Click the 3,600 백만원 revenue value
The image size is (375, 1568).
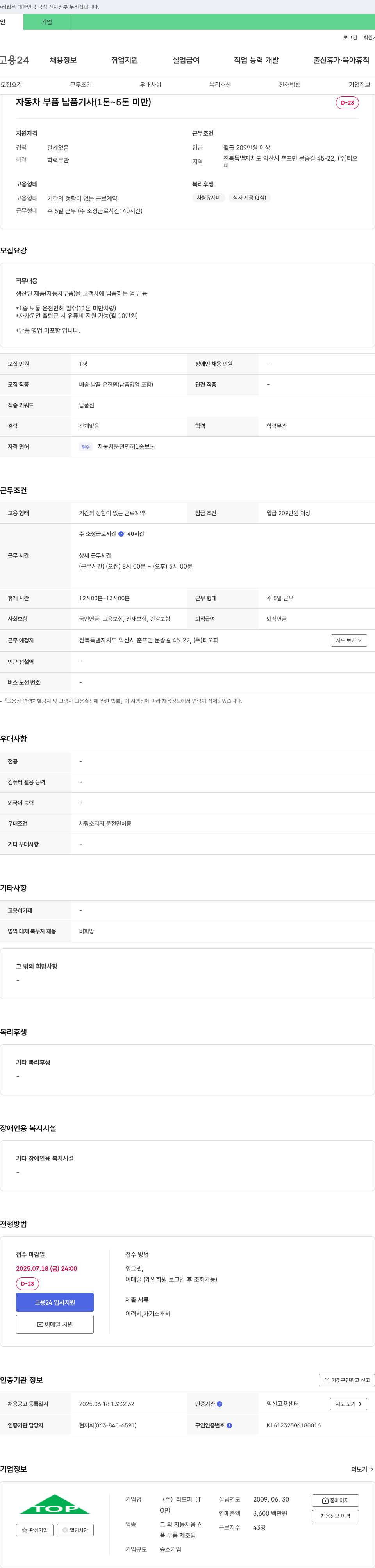point(270,1513)
